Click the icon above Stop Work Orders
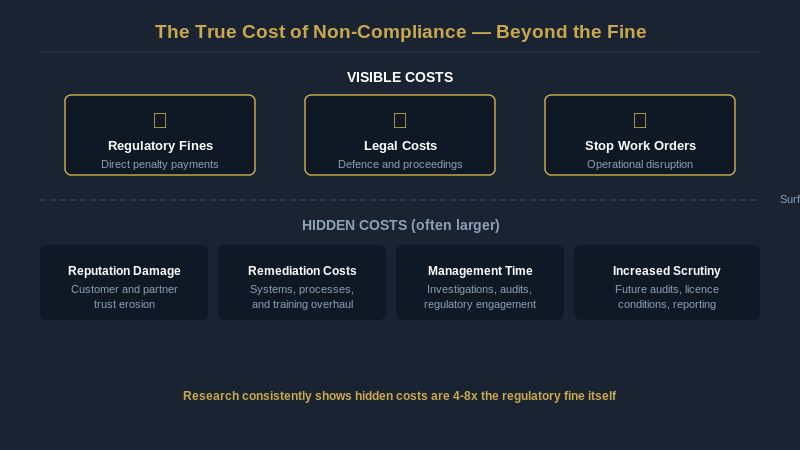Viewport: 800px width, 450px height. pyautogui.click(x=640, y=120)
